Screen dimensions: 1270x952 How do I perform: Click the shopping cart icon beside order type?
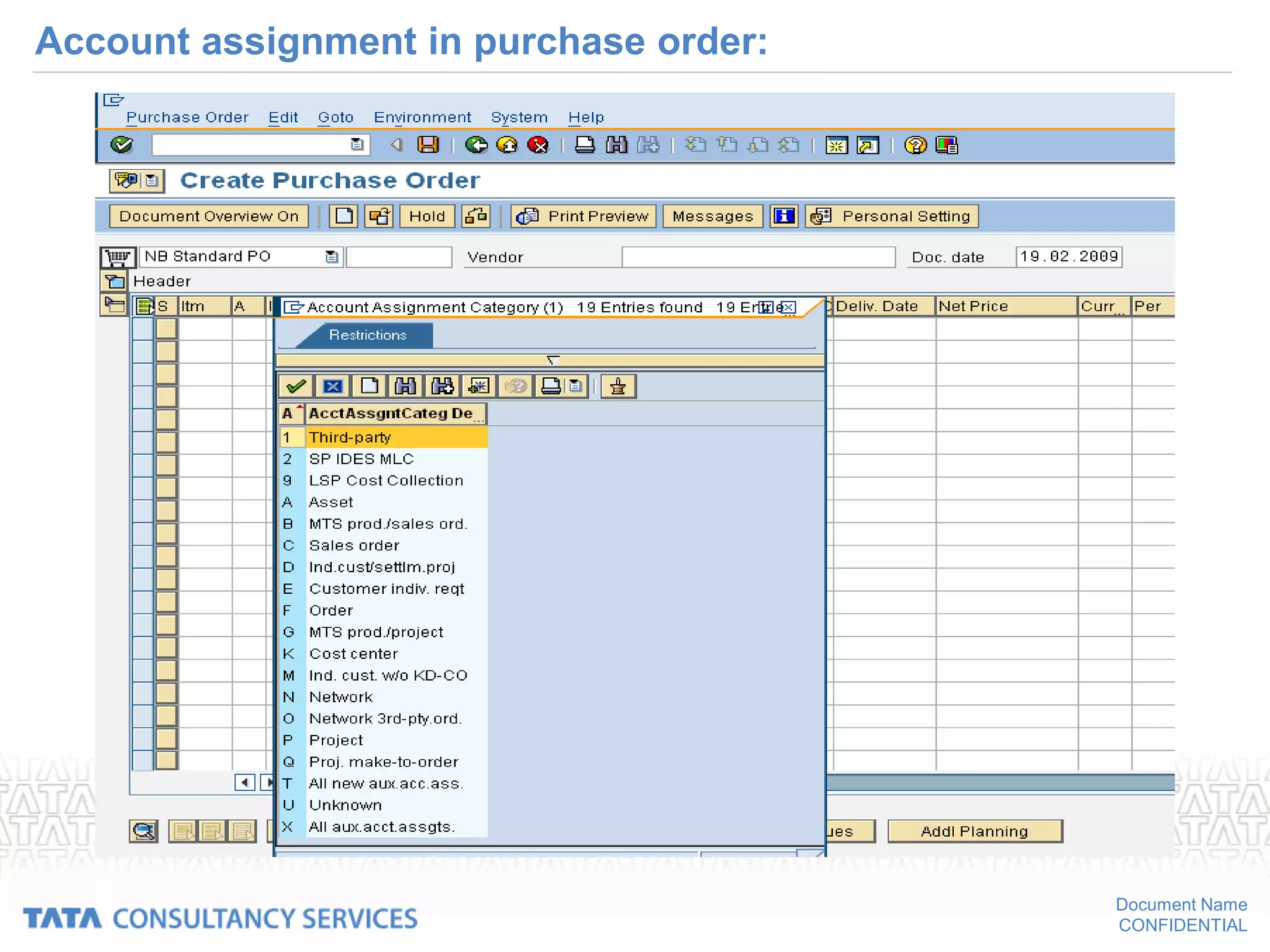[x=117, y=257]
